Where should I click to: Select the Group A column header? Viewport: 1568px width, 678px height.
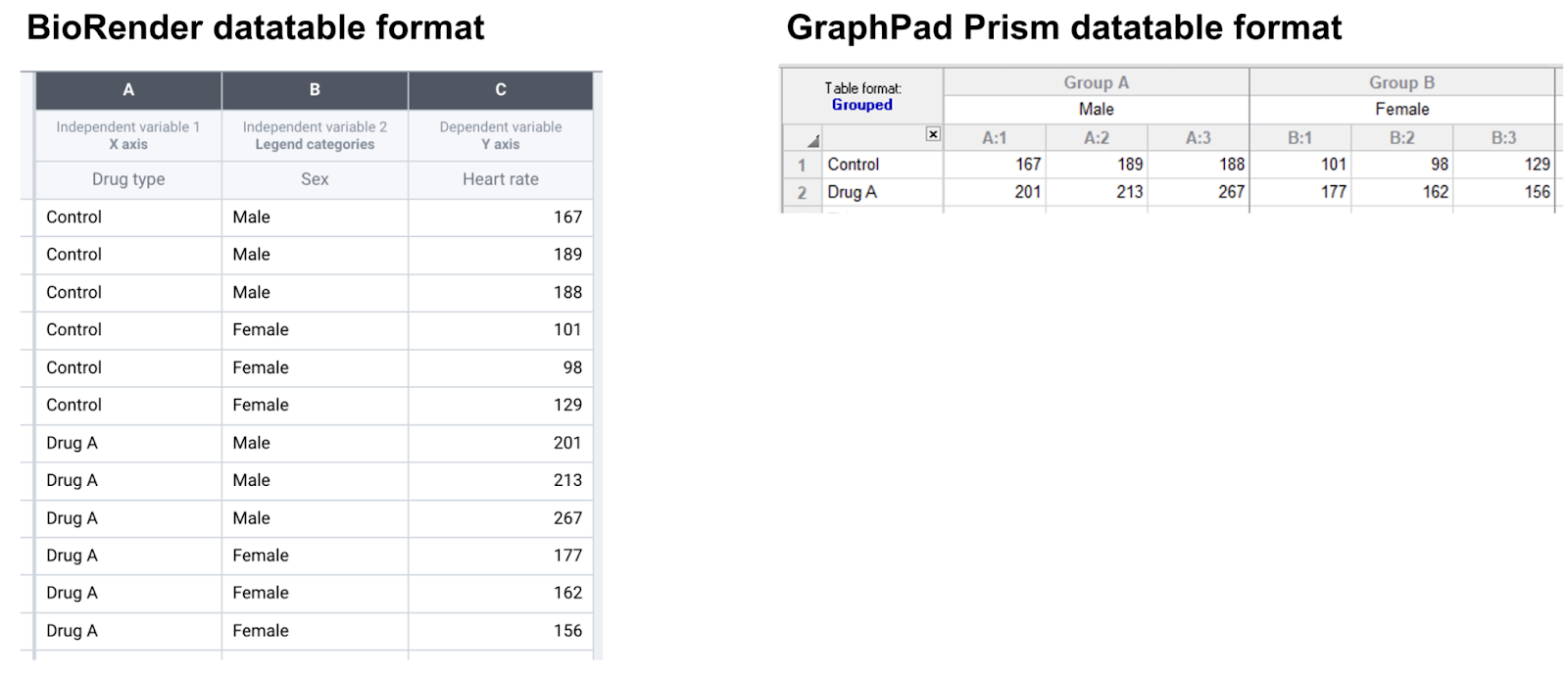(1096, 82)
